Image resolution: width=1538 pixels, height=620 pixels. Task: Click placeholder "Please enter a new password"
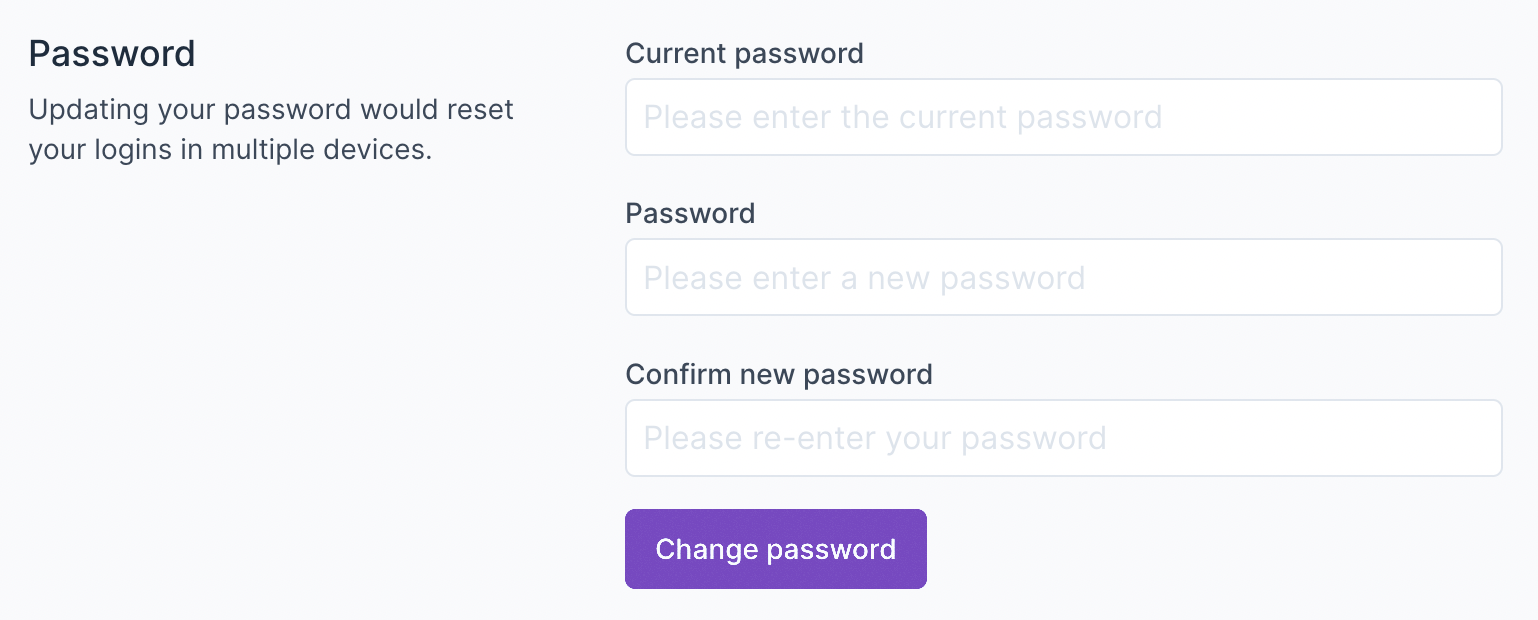(864, 277)
